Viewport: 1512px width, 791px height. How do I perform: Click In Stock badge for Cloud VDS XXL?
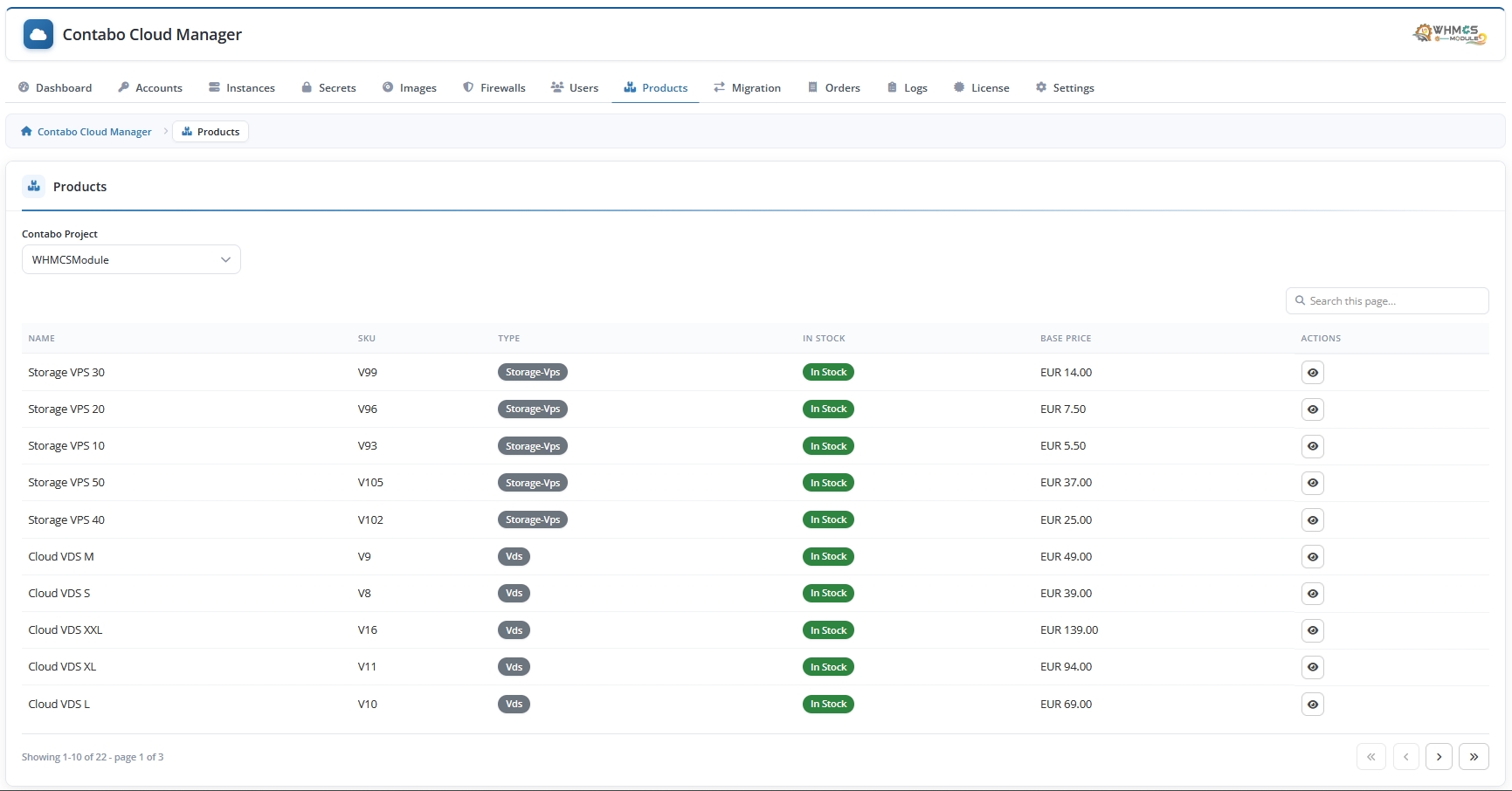point(828,630)
